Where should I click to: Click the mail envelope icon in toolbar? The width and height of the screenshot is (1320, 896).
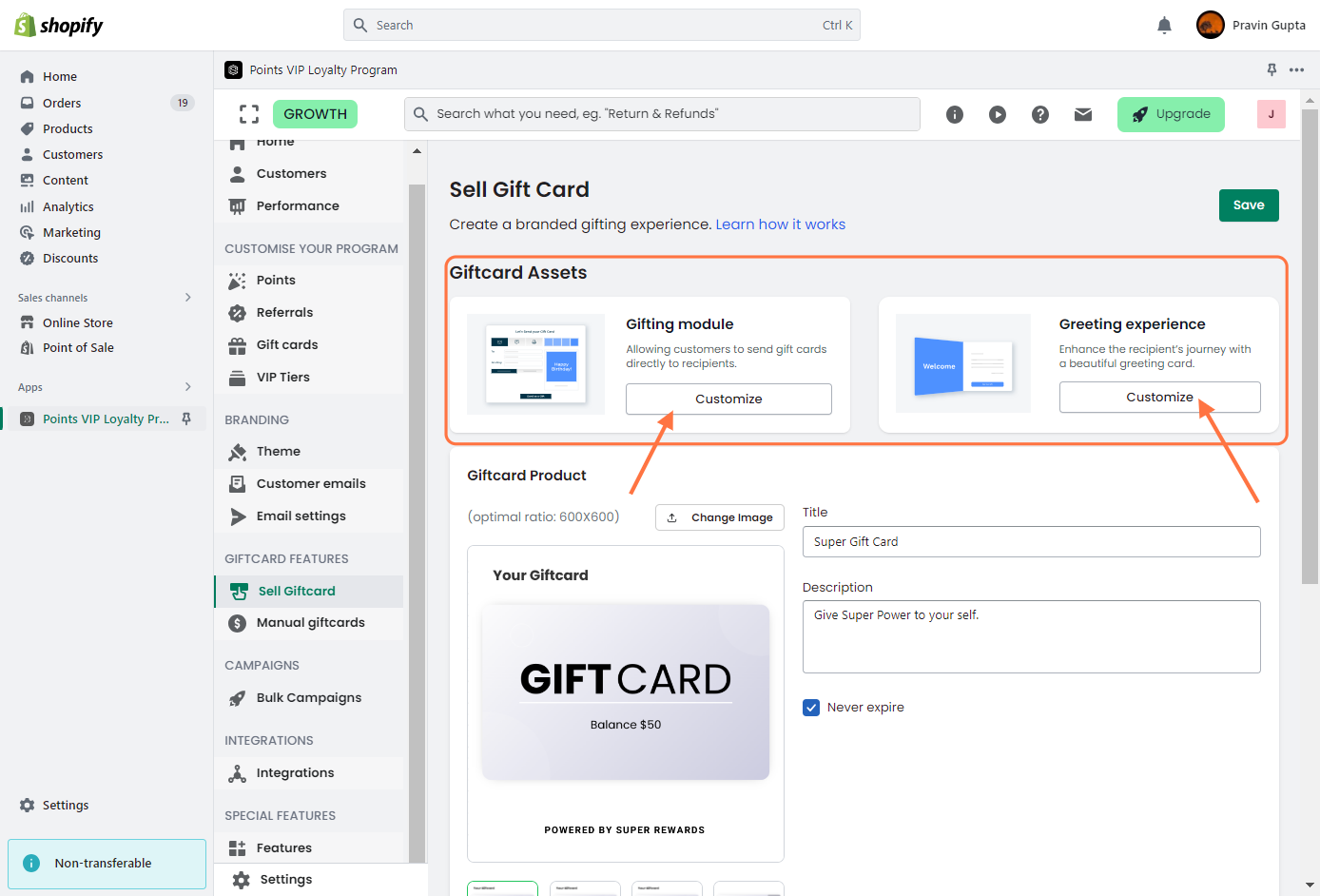tap(1083, 114)
